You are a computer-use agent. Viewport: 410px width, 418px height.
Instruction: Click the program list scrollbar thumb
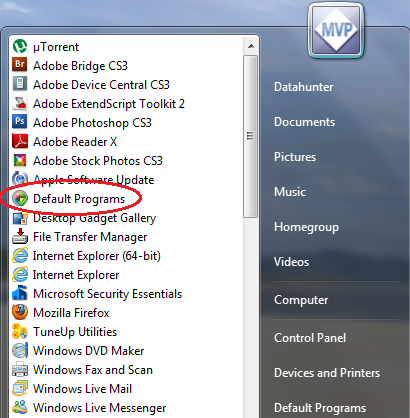click(x=251, y=136)
